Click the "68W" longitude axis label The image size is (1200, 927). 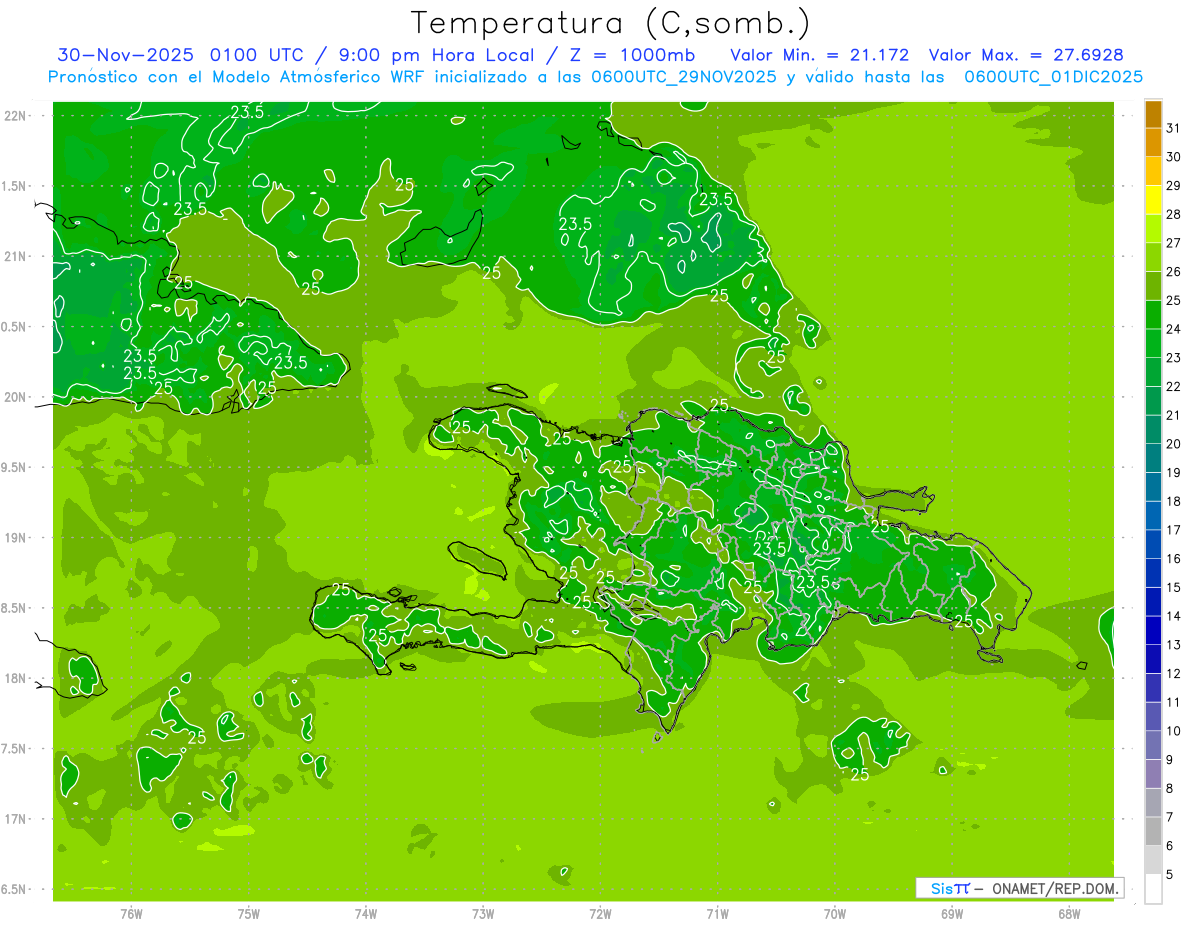[x=1068, y=913]
